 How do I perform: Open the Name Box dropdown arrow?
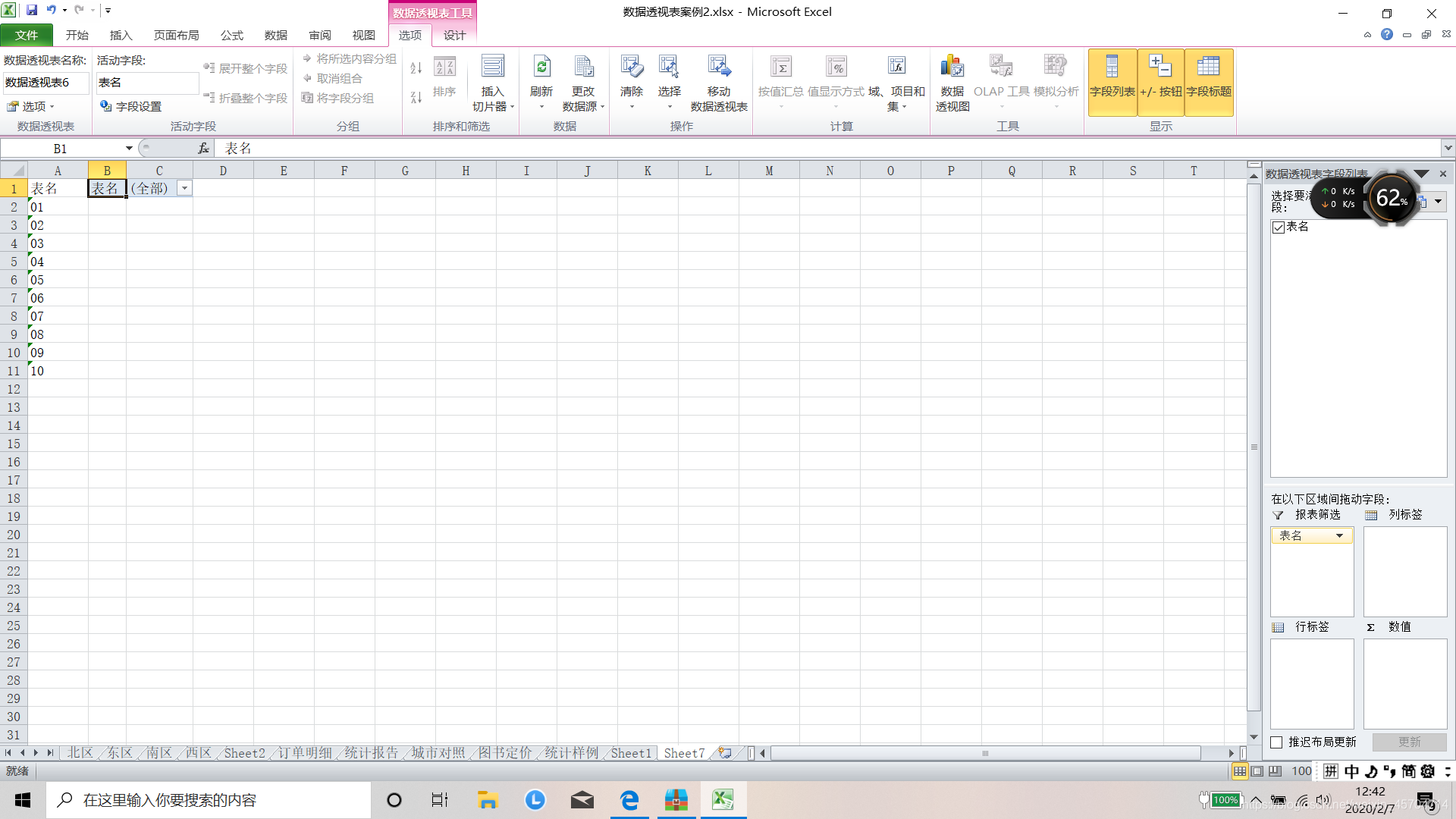[129, 149]
